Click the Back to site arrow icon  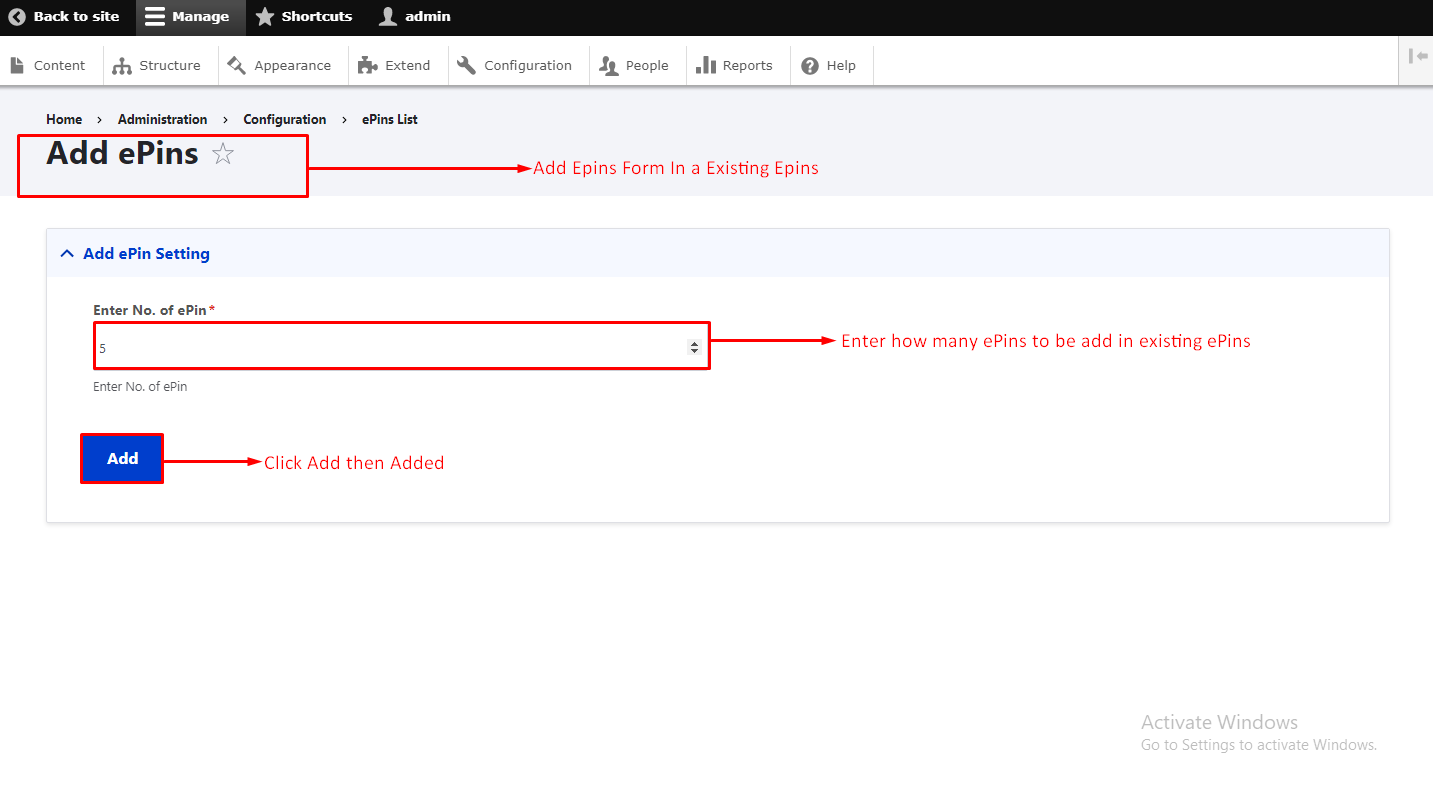click(x=17, y=17)
